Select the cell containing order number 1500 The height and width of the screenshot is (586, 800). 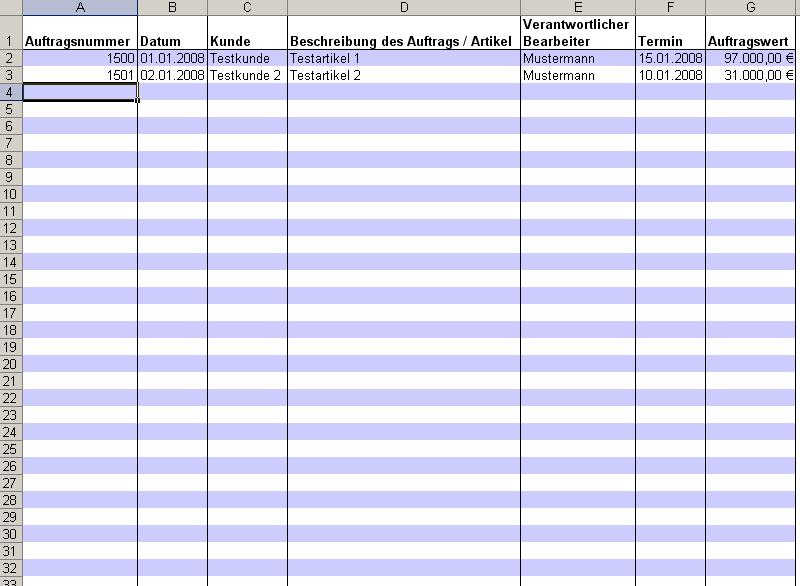click(79, 58)
